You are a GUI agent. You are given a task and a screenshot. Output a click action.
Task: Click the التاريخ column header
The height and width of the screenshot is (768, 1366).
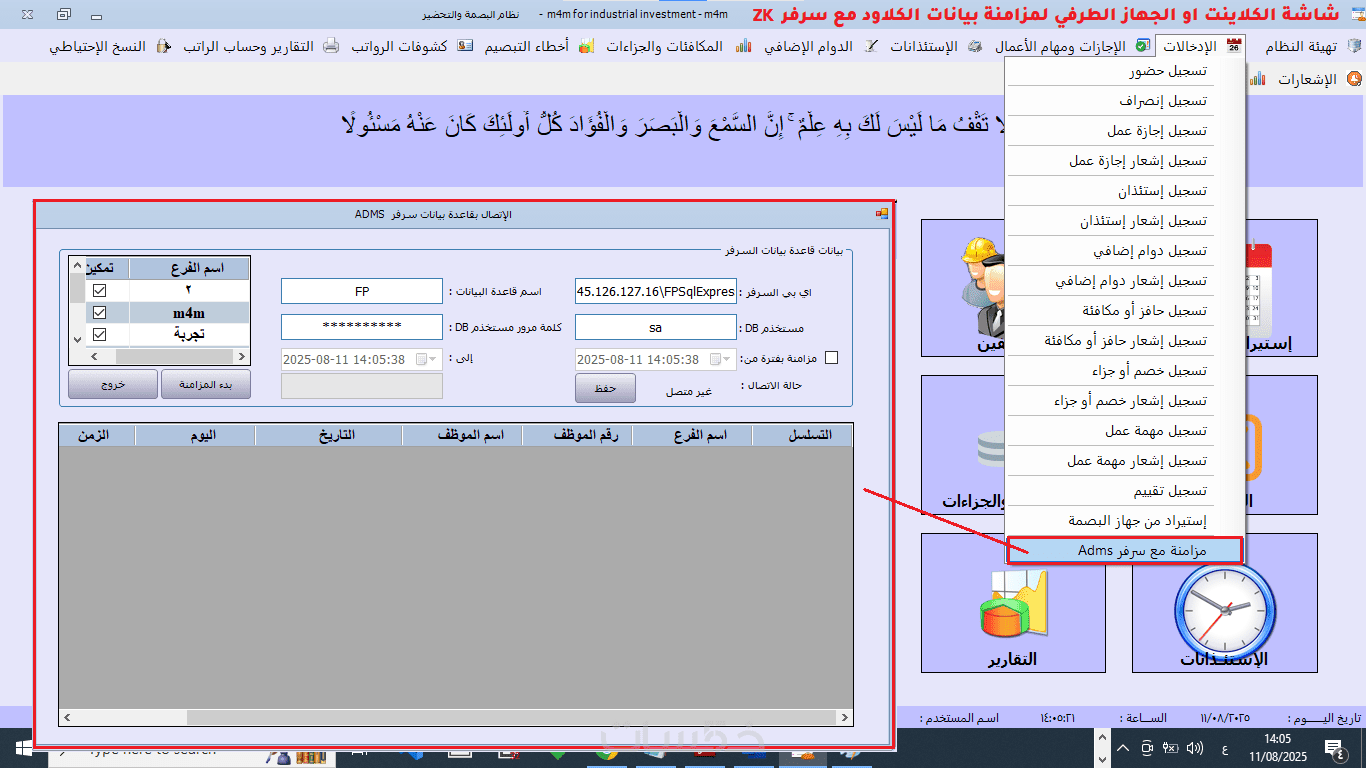pyautogui.click(x=329, y=435)
